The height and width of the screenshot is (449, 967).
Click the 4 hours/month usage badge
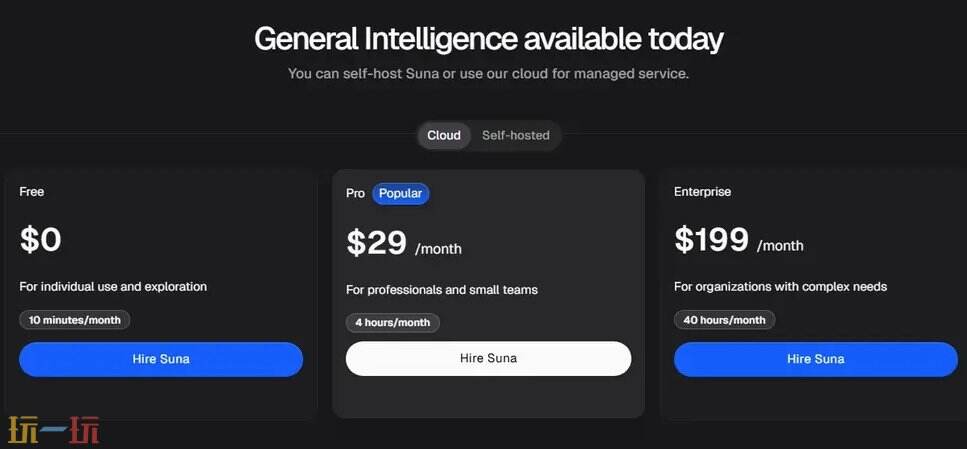(x=392, y=322)
